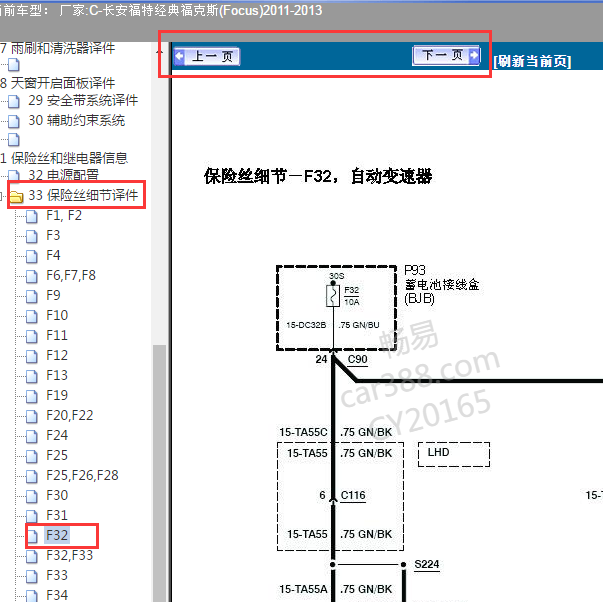The width and height of the screenshot is (603, 602).
Task: Click the tree panel vertical scrollbar thumb
Action: (159, 473)
